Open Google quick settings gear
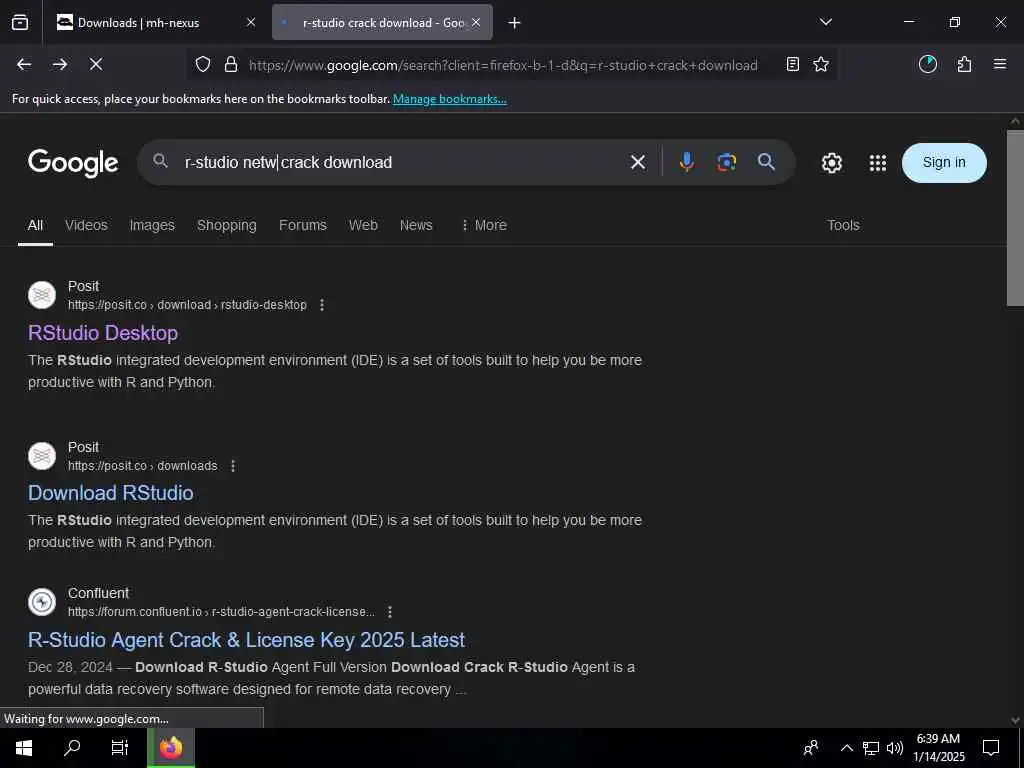 click(831, 163)
